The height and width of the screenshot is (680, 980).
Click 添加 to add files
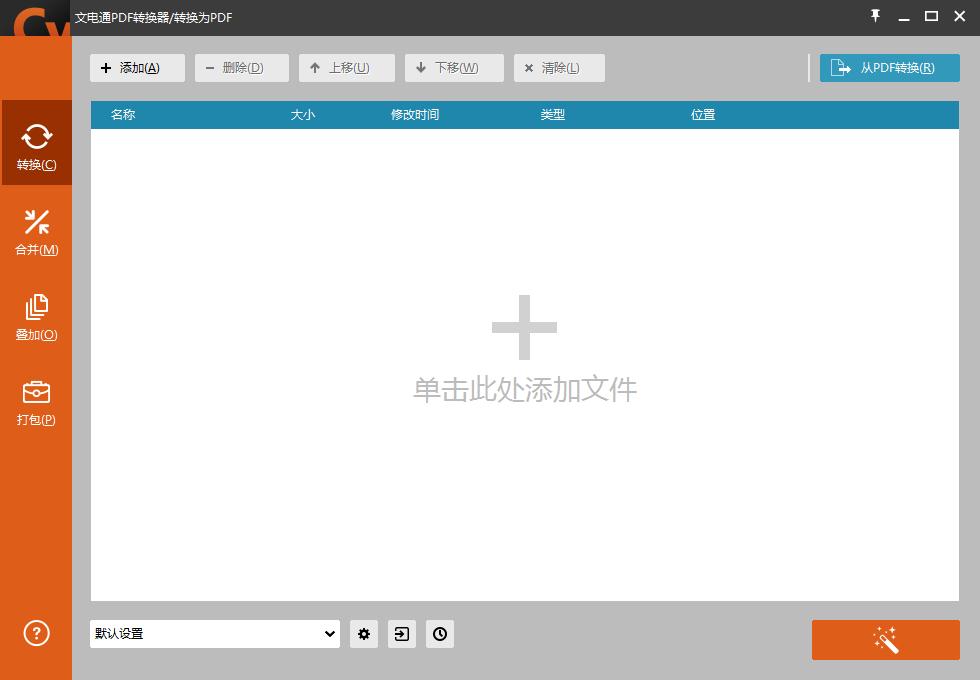pyautogui.click(x=137, y=68)
